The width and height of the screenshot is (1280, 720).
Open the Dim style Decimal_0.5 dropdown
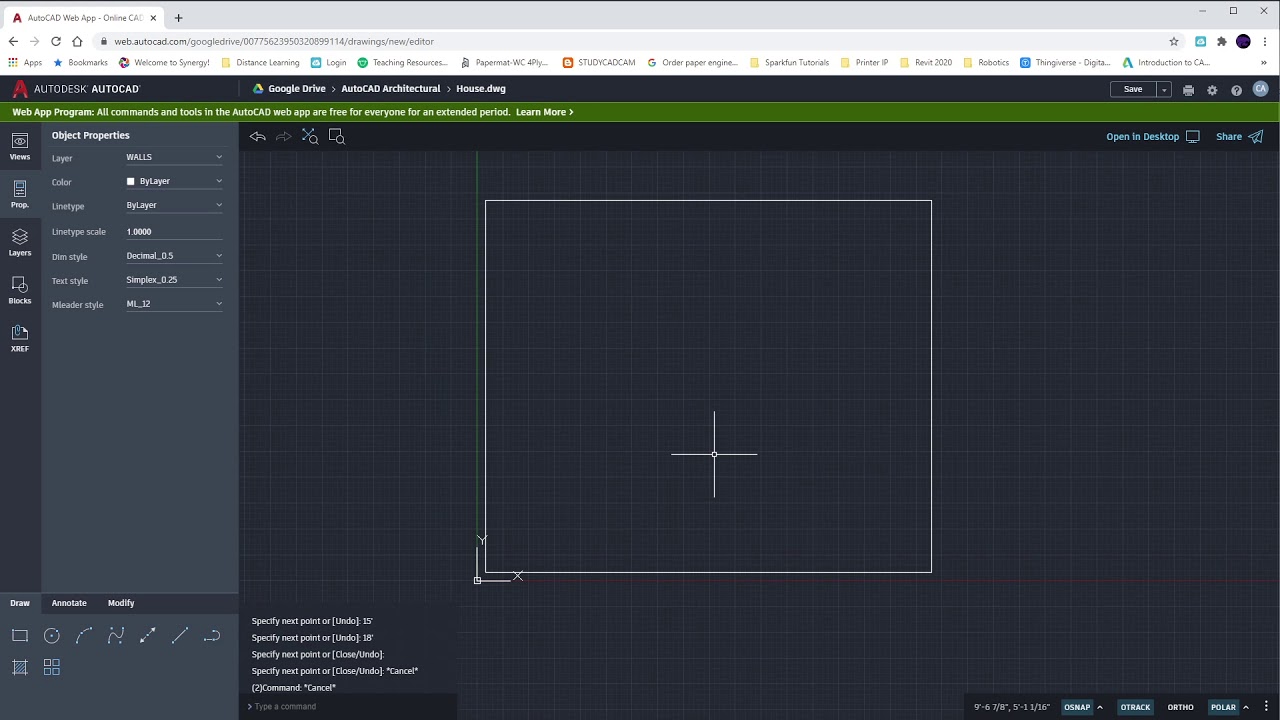(174, 255)
